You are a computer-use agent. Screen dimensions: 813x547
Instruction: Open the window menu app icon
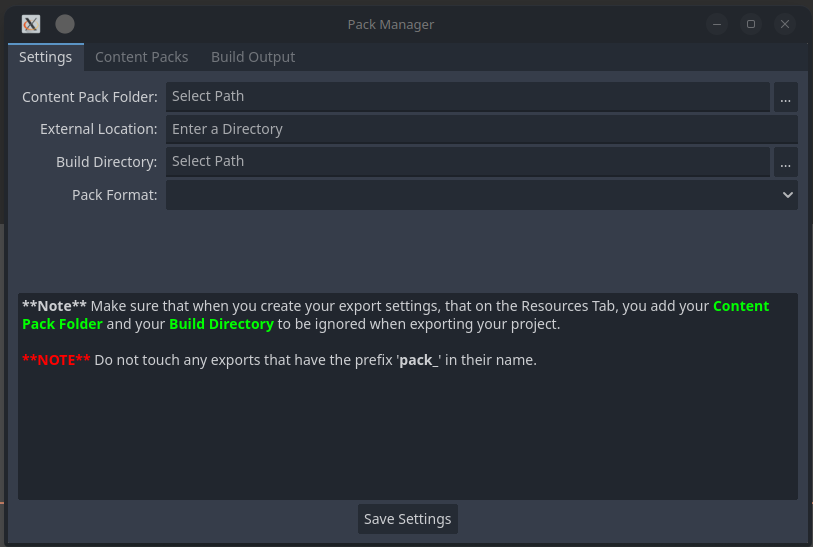pyautogui.click(x=31, y=24)
